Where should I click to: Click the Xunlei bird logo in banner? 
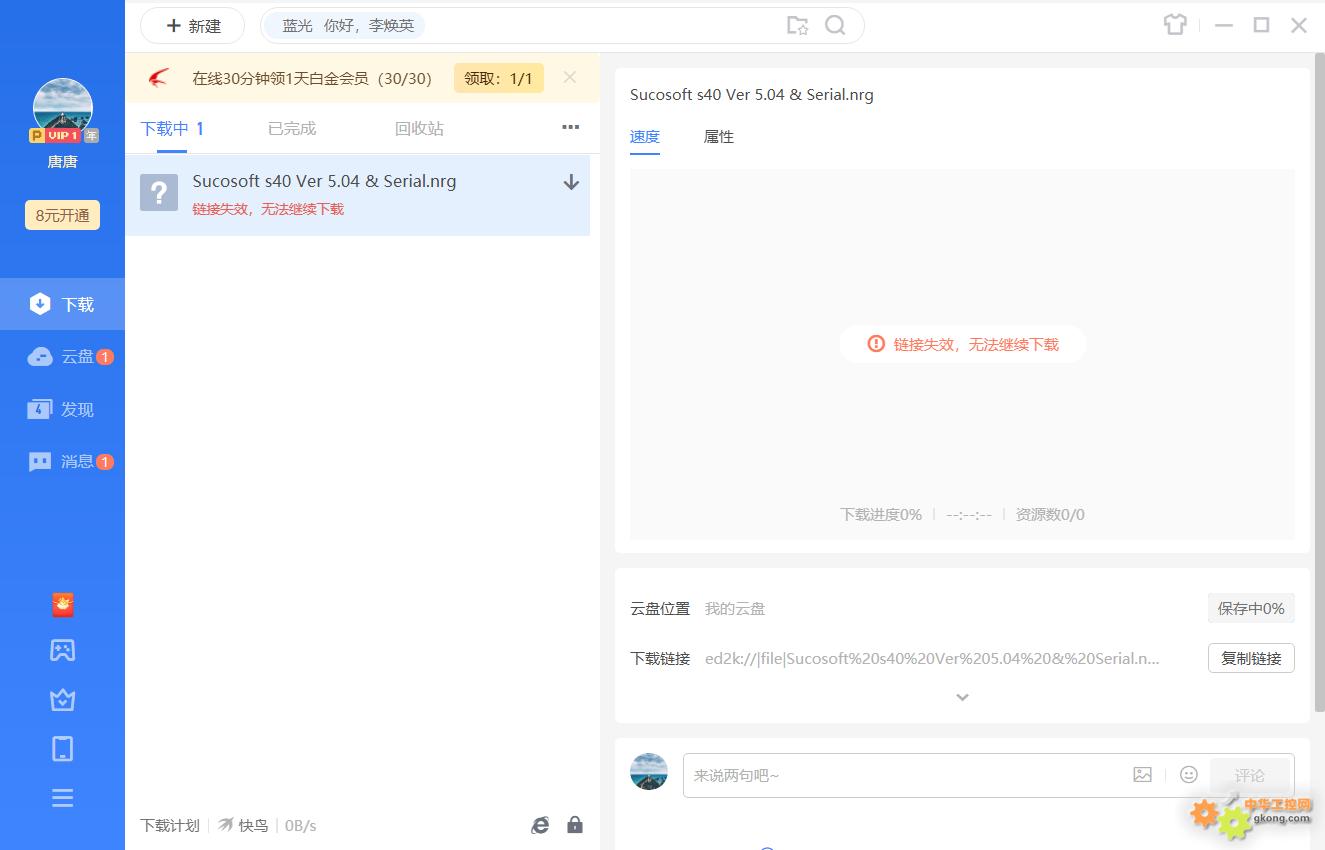pos(159,78)
